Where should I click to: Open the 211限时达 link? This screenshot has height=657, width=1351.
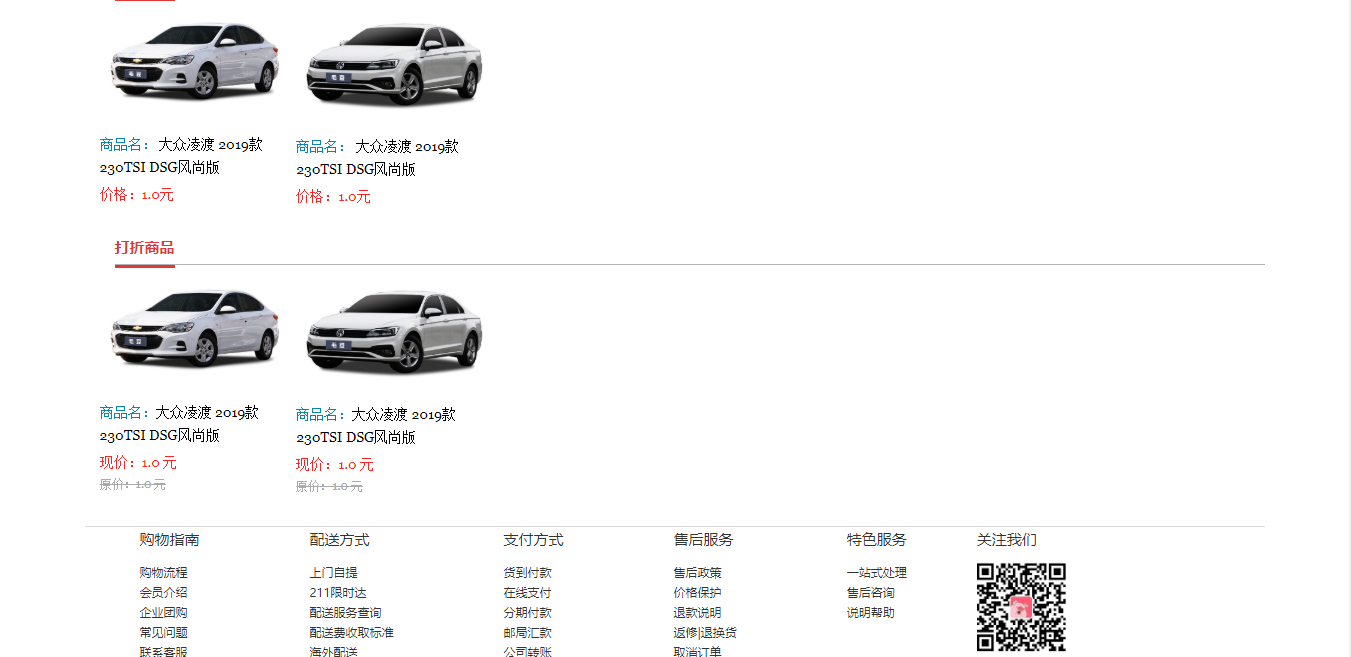[x=337, y=593]
